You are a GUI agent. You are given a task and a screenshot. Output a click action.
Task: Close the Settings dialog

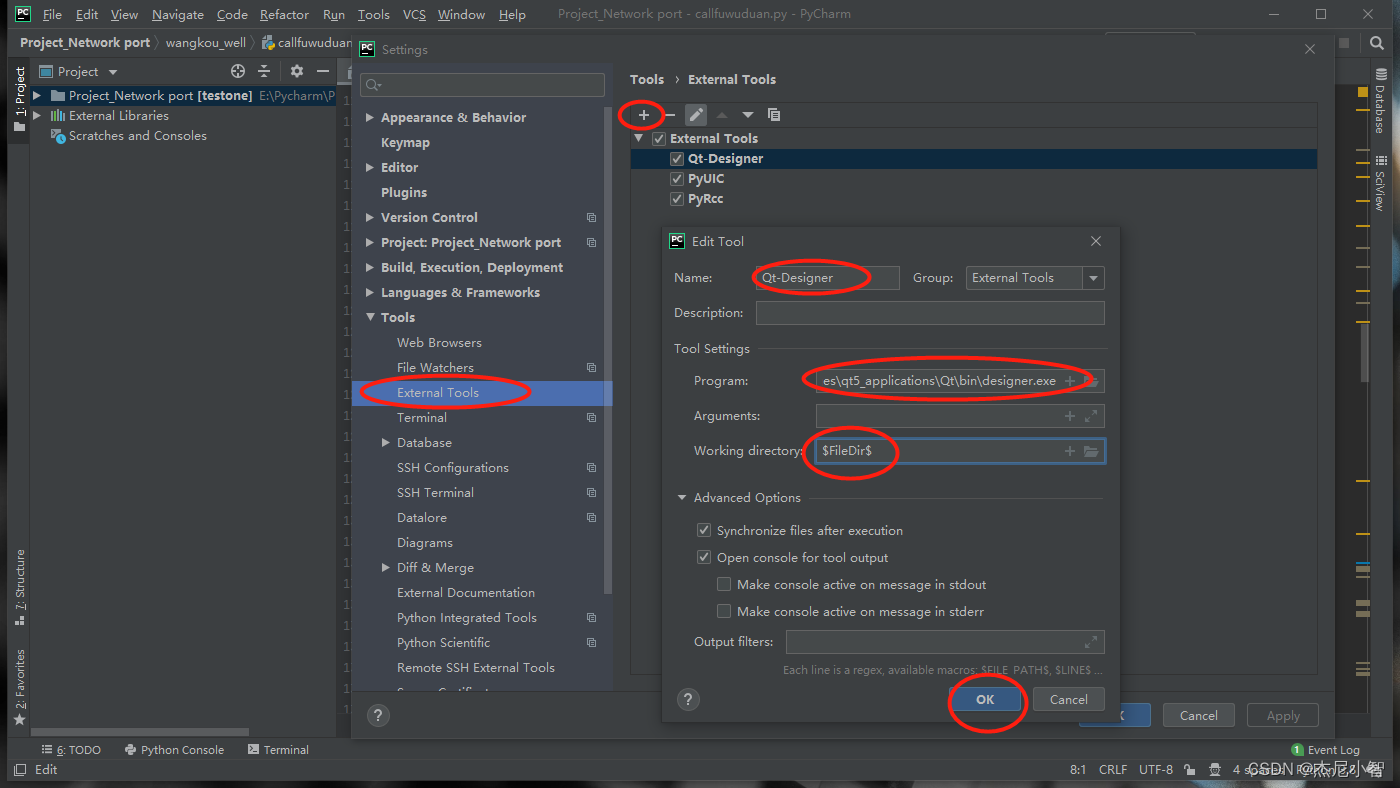(1310, 49)
